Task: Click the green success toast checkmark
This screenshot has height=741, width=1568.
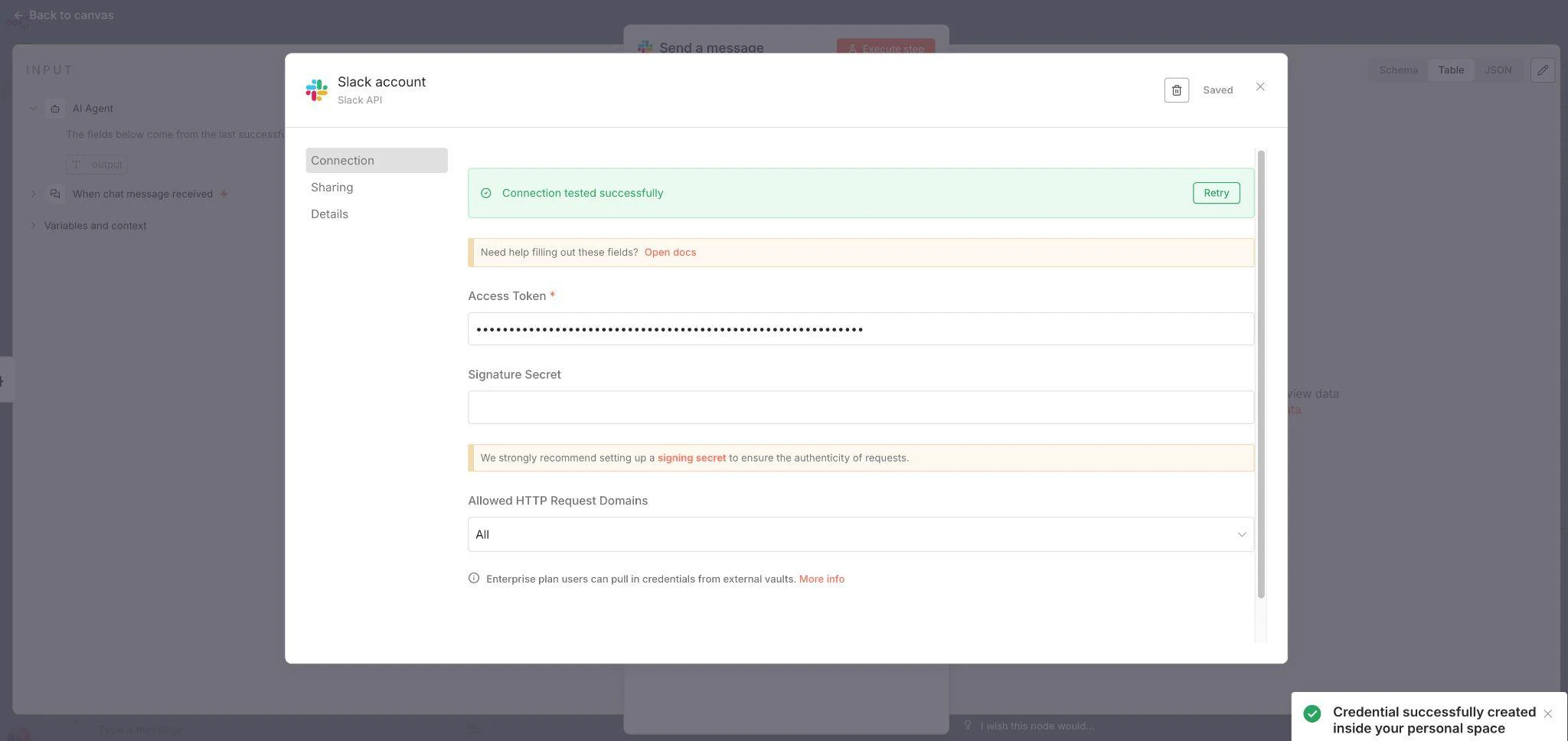Action: tap(1312, 713)
